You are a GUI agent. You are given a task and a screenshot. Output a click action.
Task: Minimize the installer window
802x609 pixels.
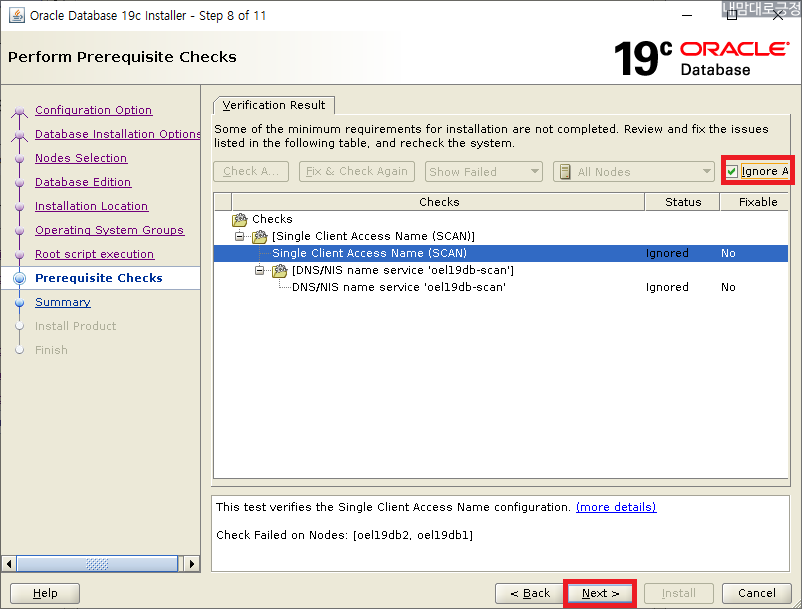click(x=687, y=15)
